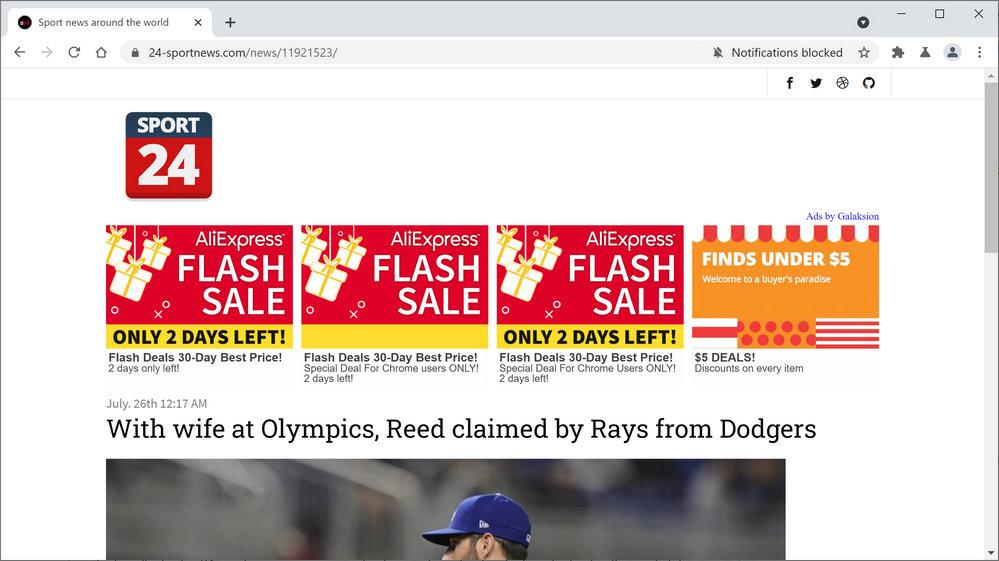View site security lock info
Screen dimensions: 999x561
click(135, 53)
